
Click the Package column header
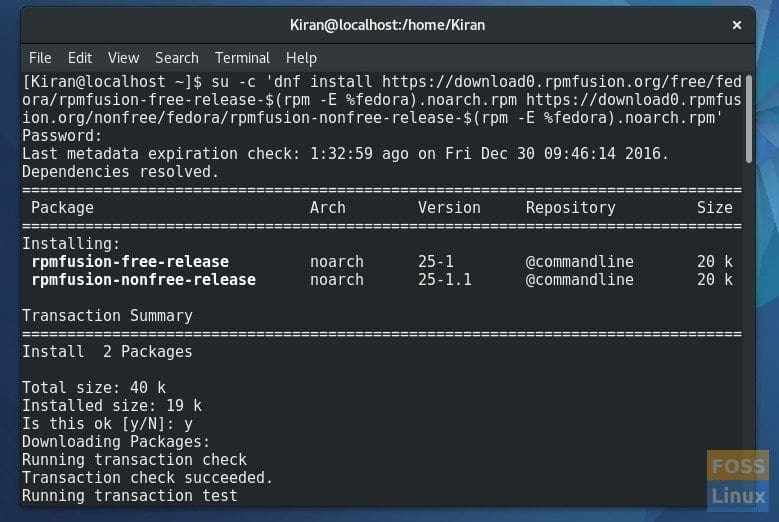pyautogui.click(x=63, y=208)
